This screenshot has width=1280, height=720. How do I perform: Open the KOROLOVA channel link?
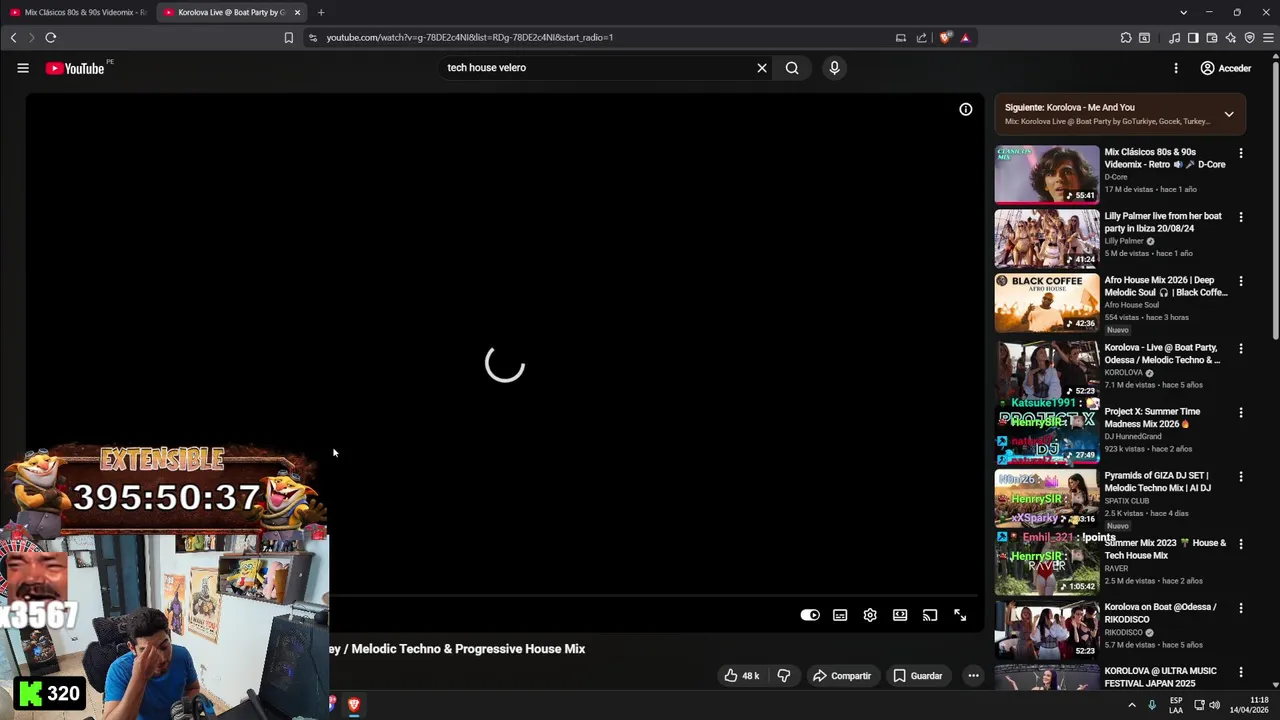pos(1123,372)
